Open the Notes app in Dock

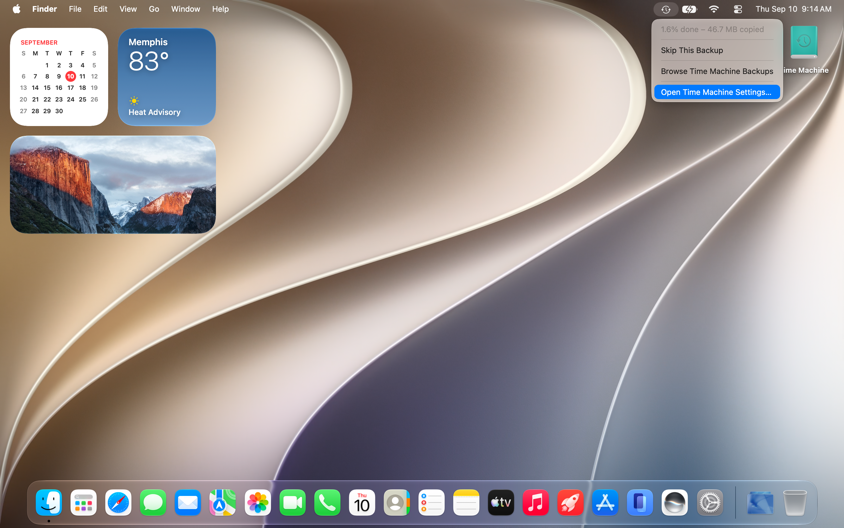point(466,503)
